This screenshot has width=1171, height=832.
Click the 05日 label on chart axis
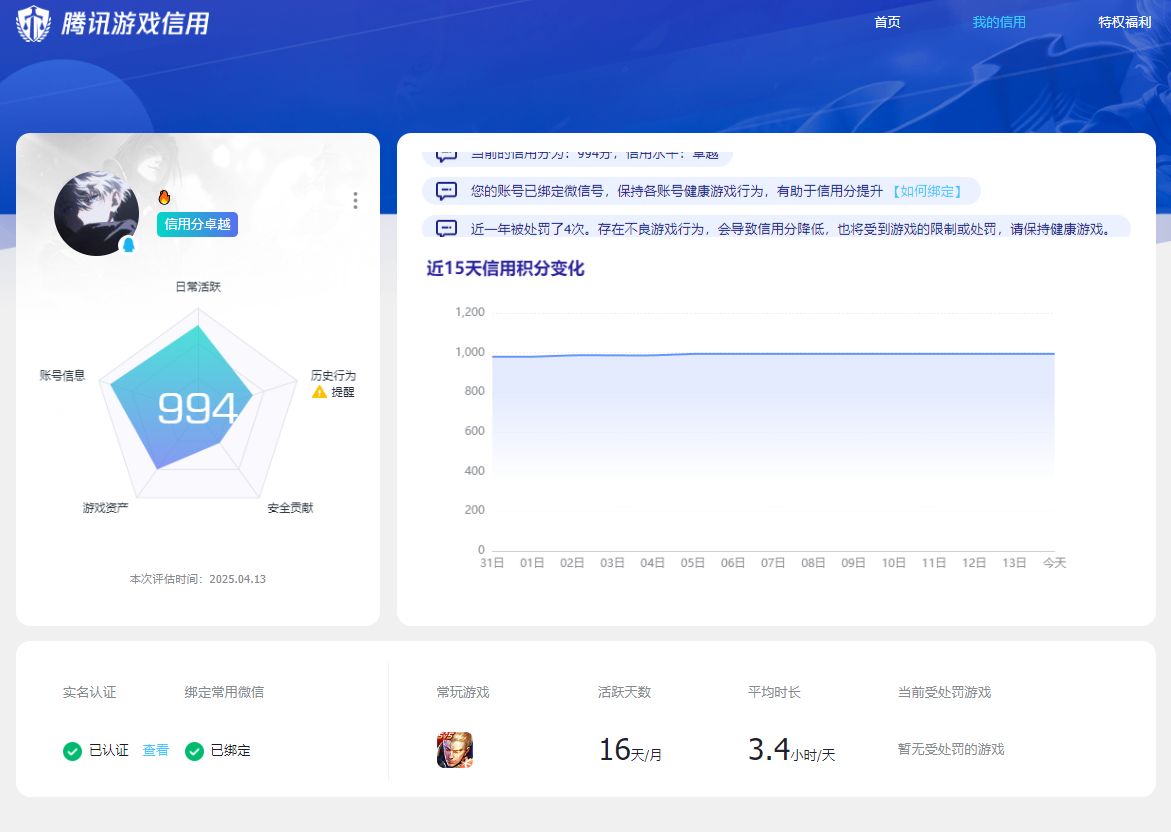point(692,563)
